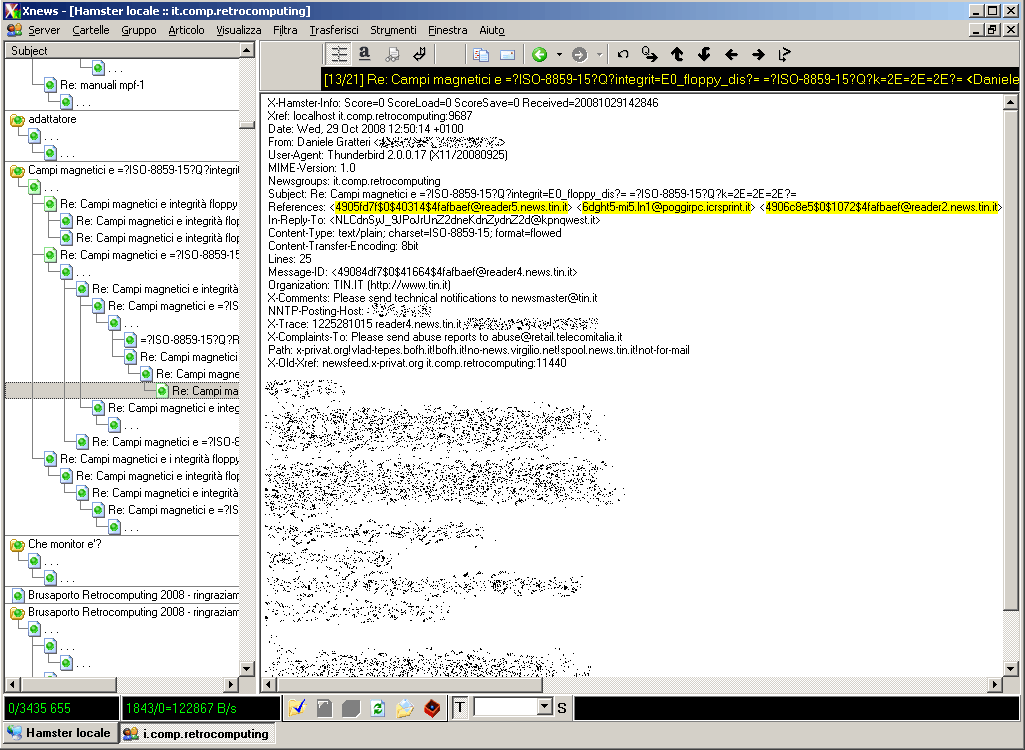The width and height of the screenshot is (1025, 750).
Task: Open the combo box next to 'T'
Action: point(544,708)
